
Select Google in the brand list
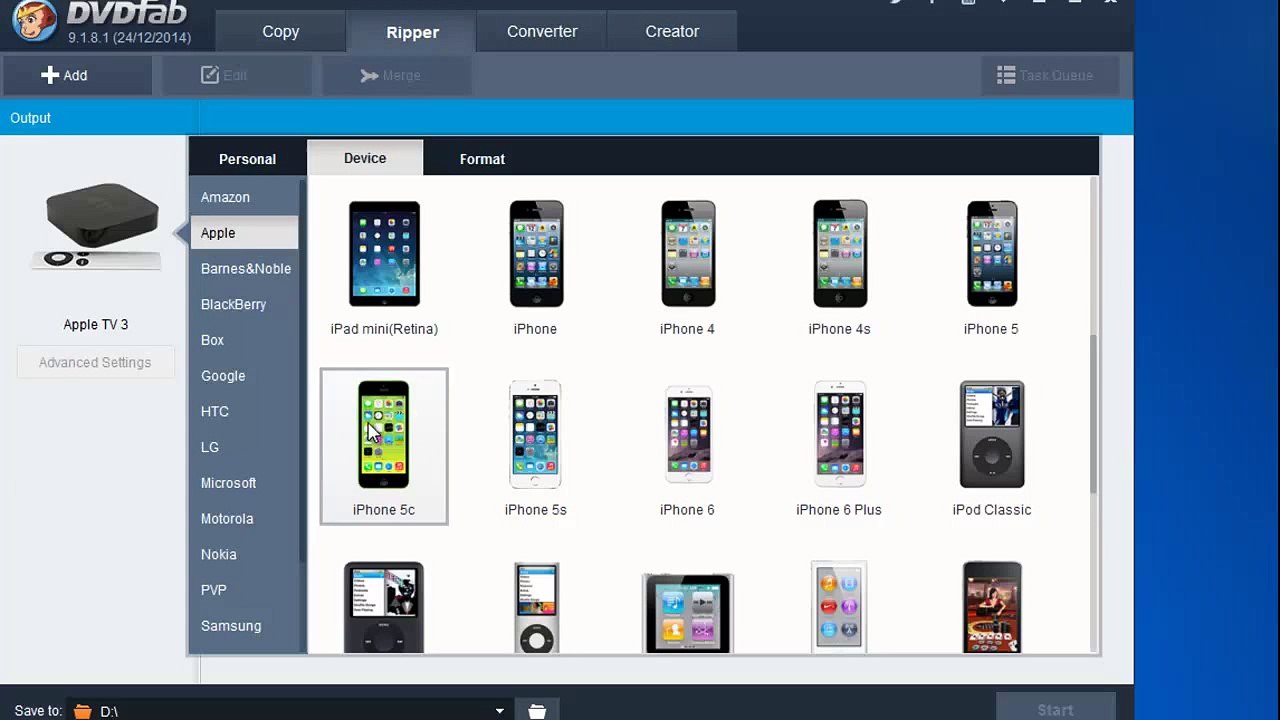click(x=244, y=376)
